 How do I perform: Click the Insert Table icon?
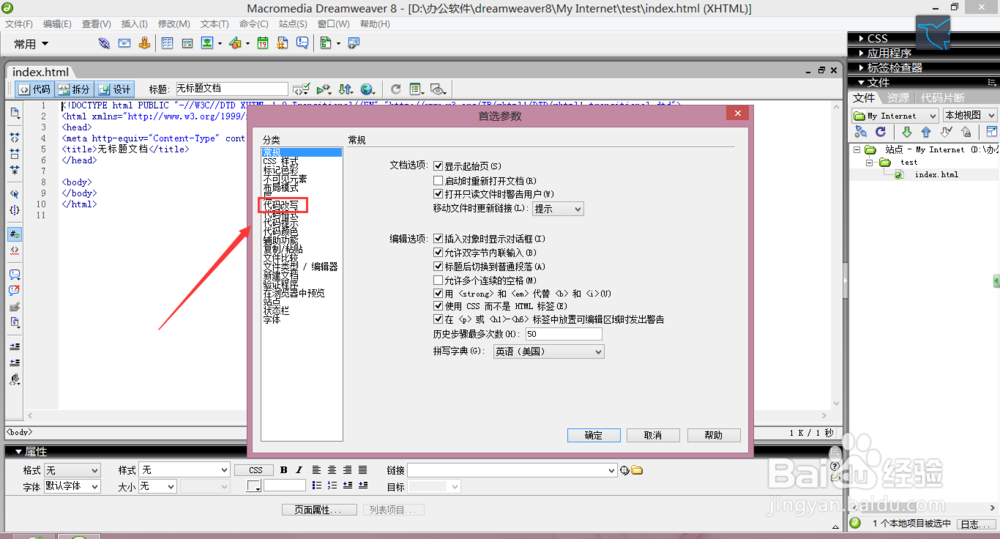point(167,43)
